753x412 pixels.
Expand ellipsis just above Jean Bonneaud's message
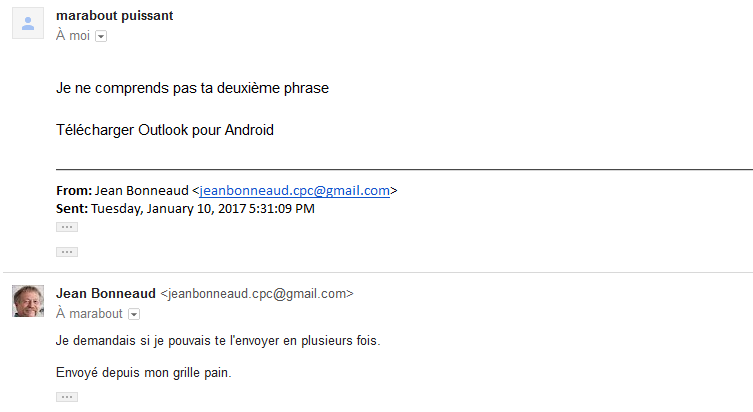[x=67, y=252]
